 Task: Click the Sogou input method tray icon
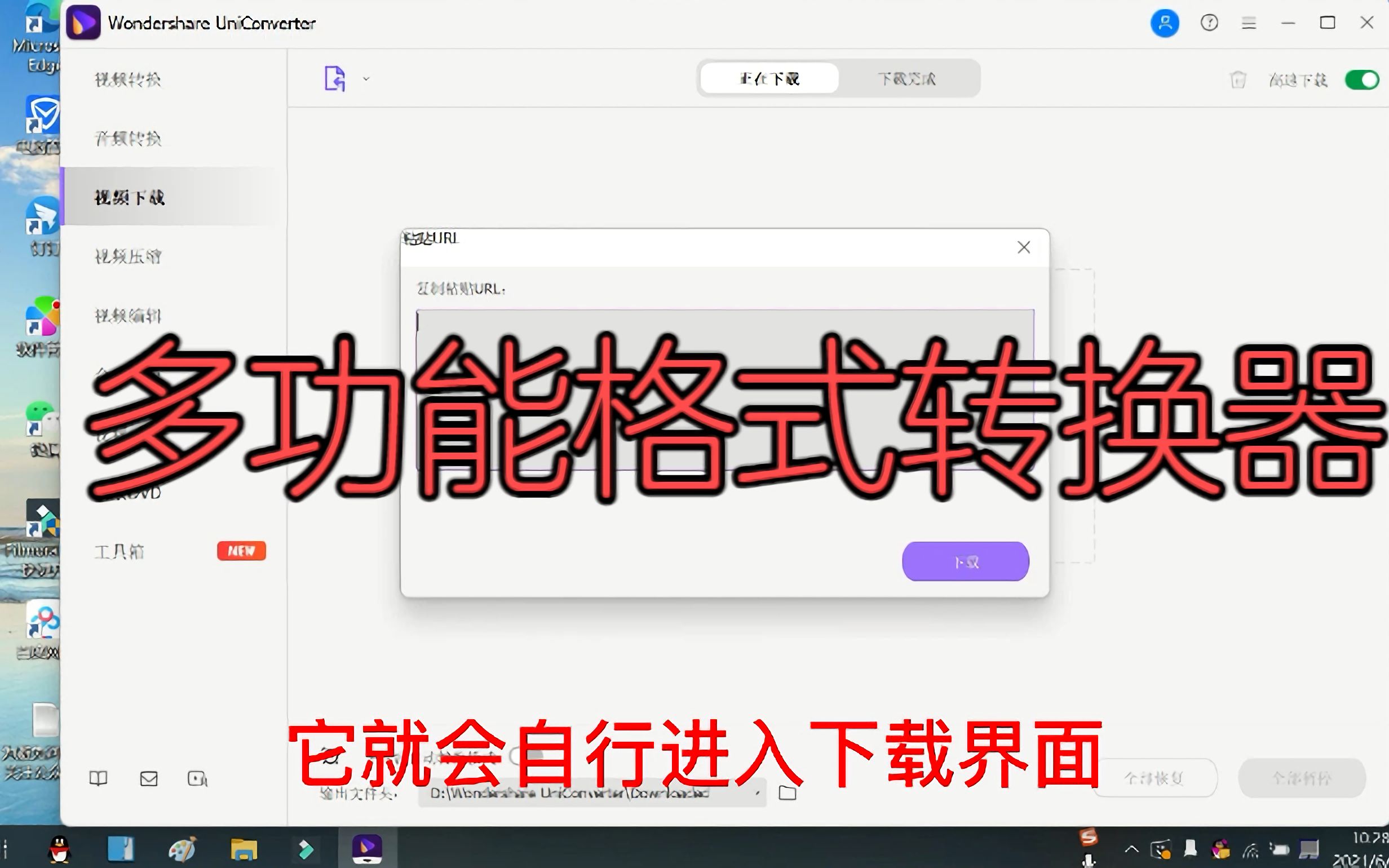pyautogui.click(x=1088, y=838)
